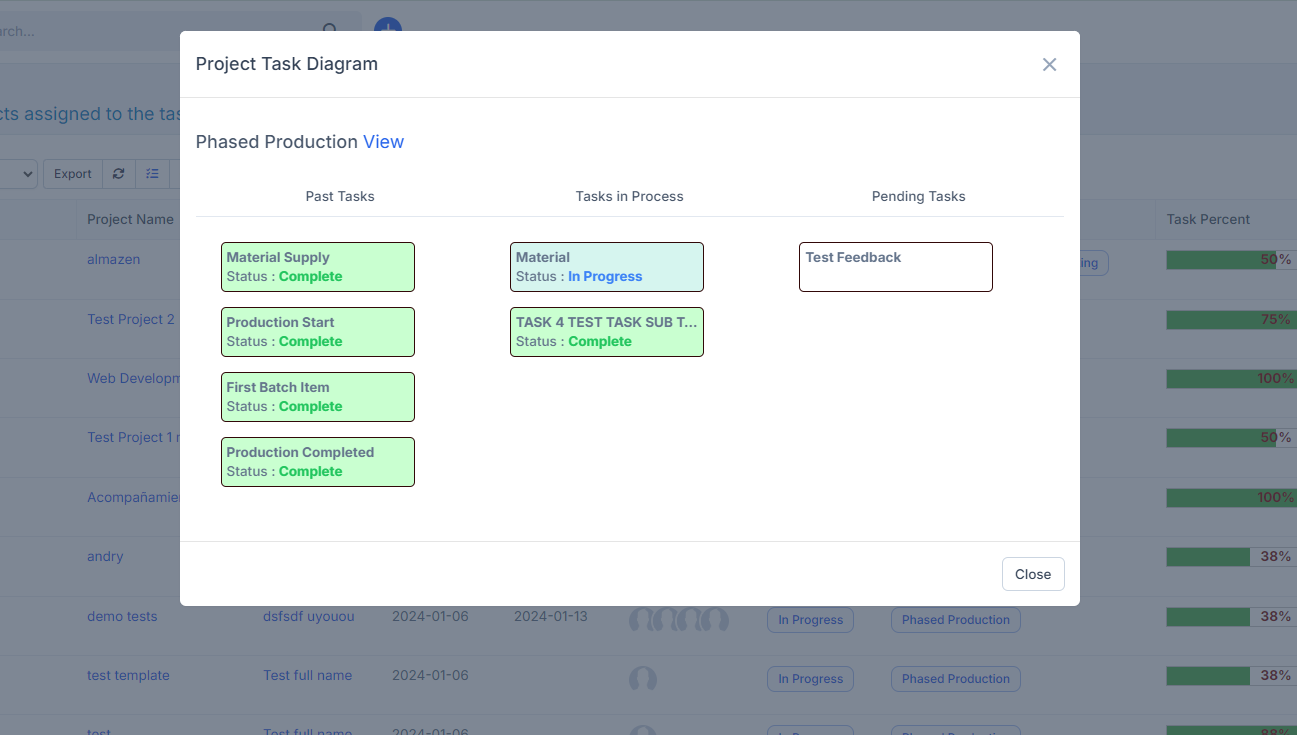Close the Project Task Diagram dialog with X
Viewport: 1297px width, 735px height.
click(x=1049, y=64)
